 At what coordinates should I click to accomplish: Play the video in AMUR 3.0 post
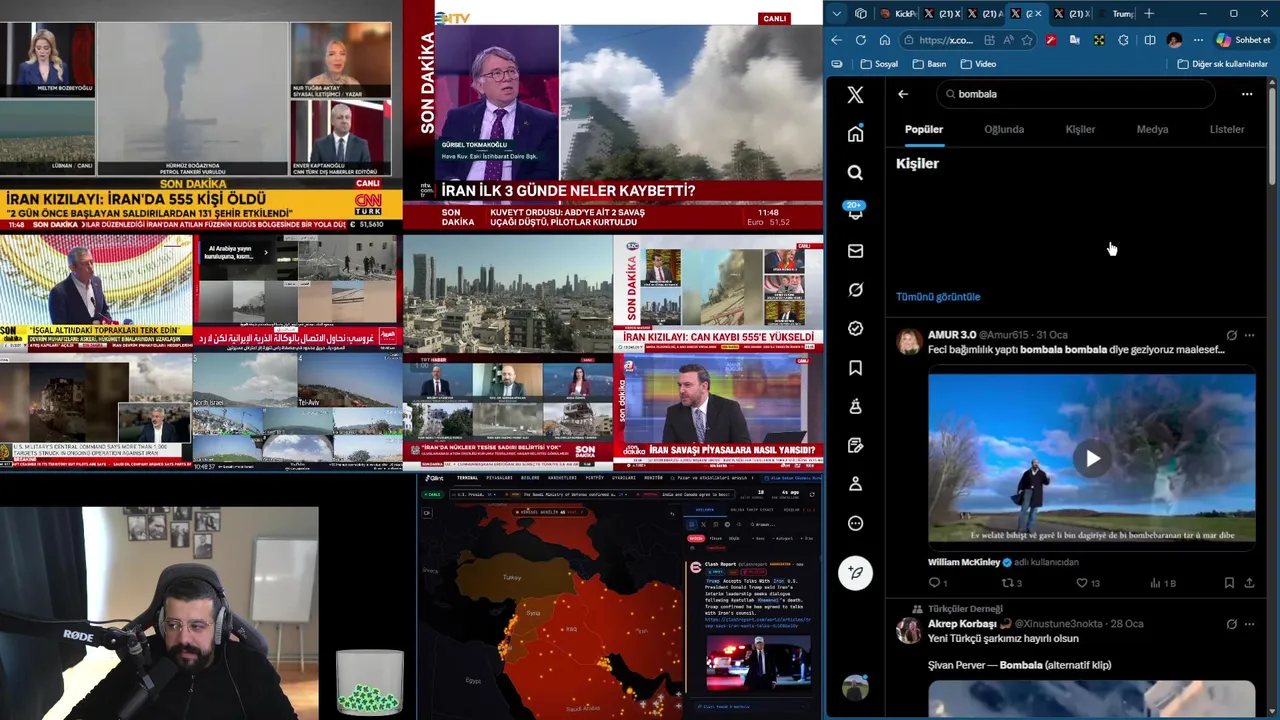click(1092, 459)
